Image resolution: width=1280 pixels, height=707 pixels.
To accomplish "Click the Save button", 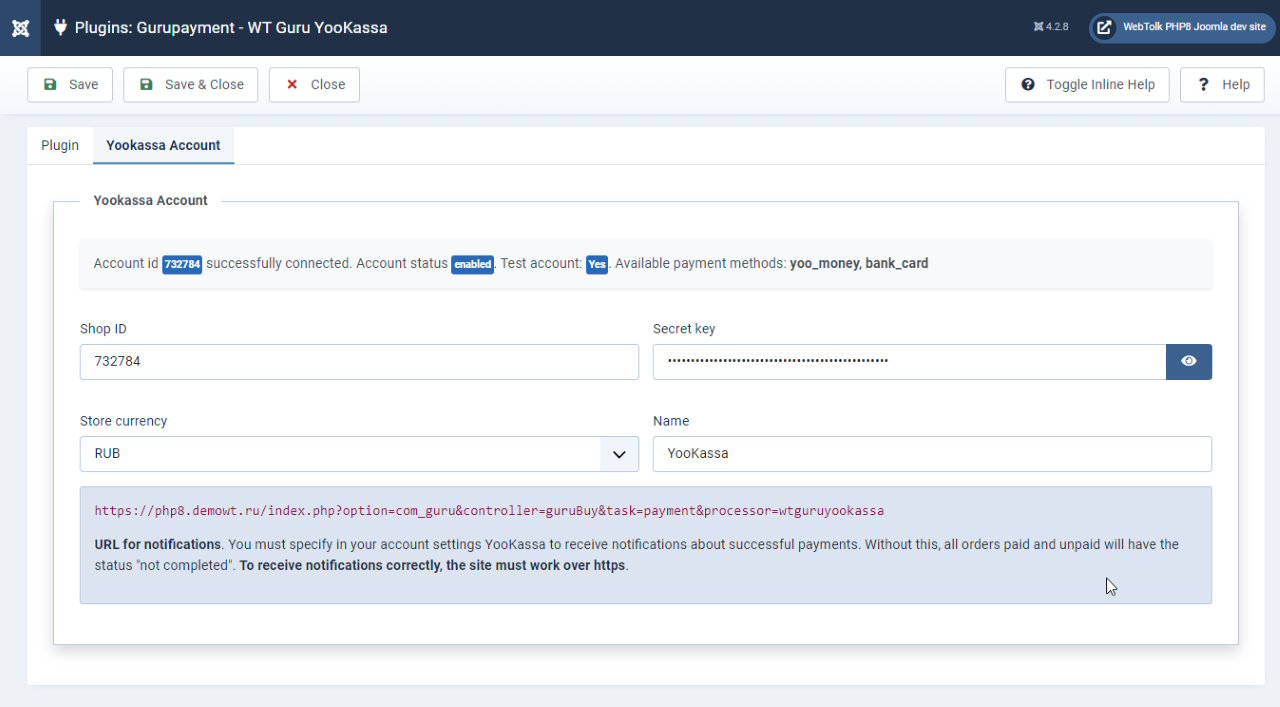I will (x=70, y=85).
